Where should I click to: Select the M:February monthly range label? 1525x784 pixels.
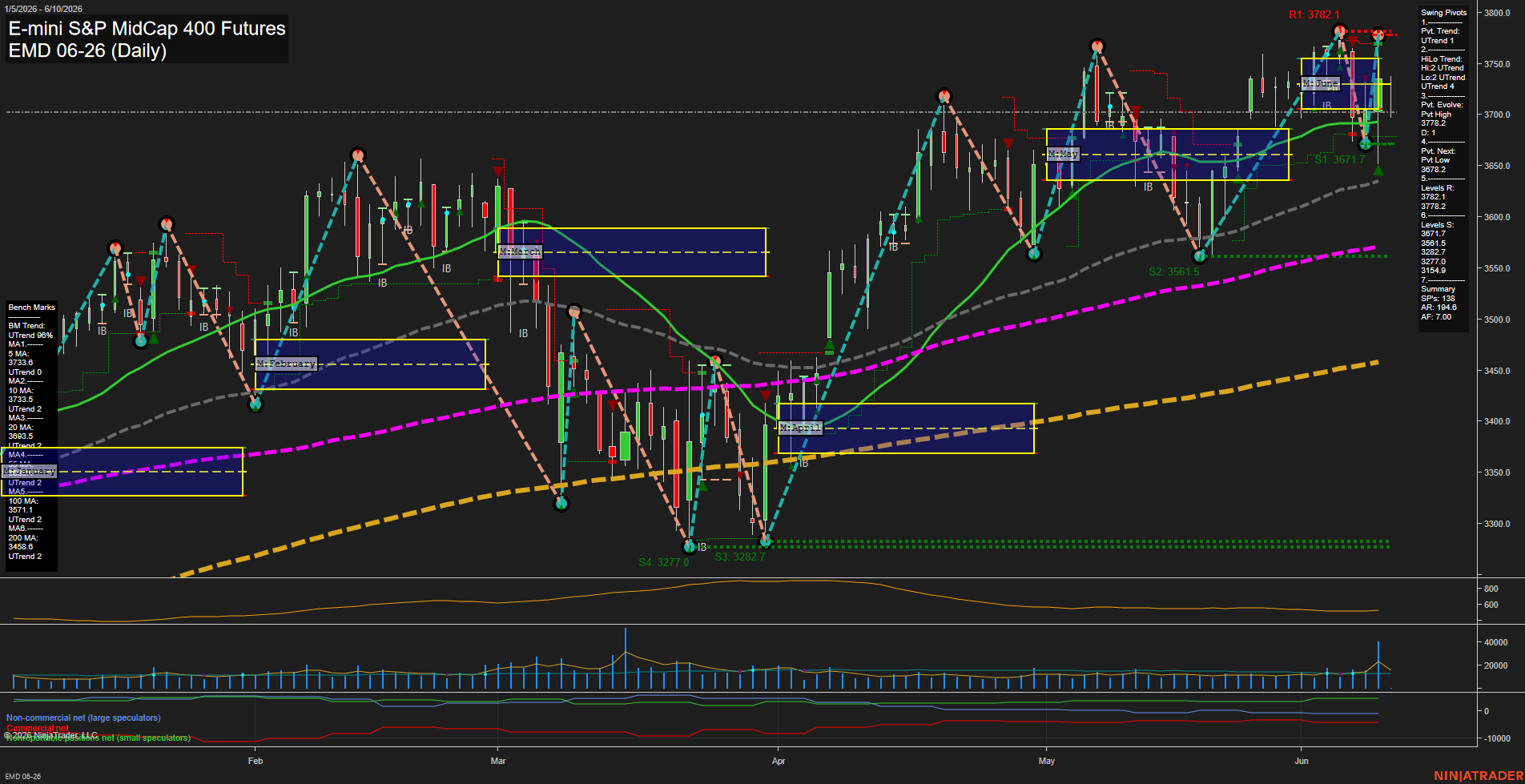pos(287,364)
